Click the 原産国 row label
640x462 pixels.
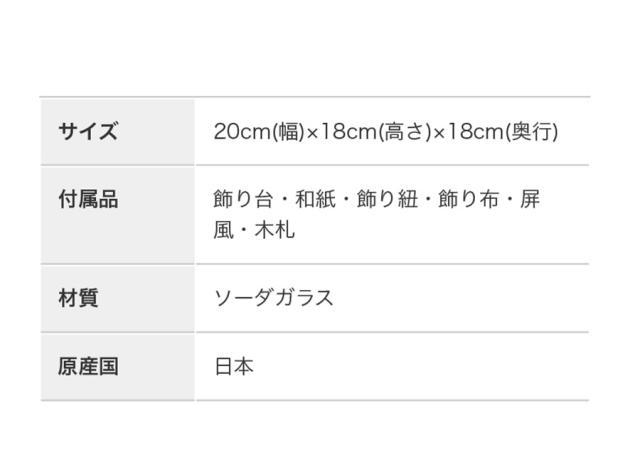88,366
